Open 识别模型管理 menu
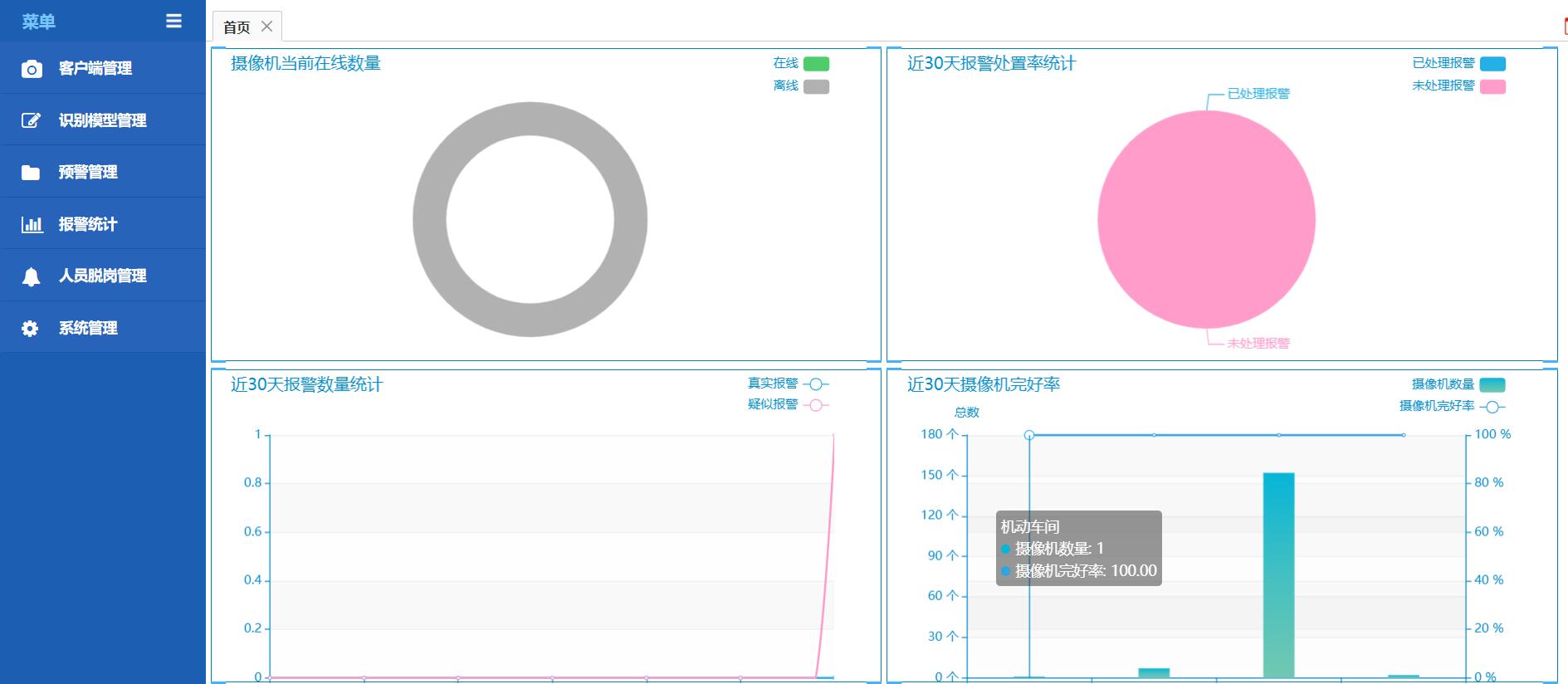This screenshot has width=1568, height=684. (103, 120)
